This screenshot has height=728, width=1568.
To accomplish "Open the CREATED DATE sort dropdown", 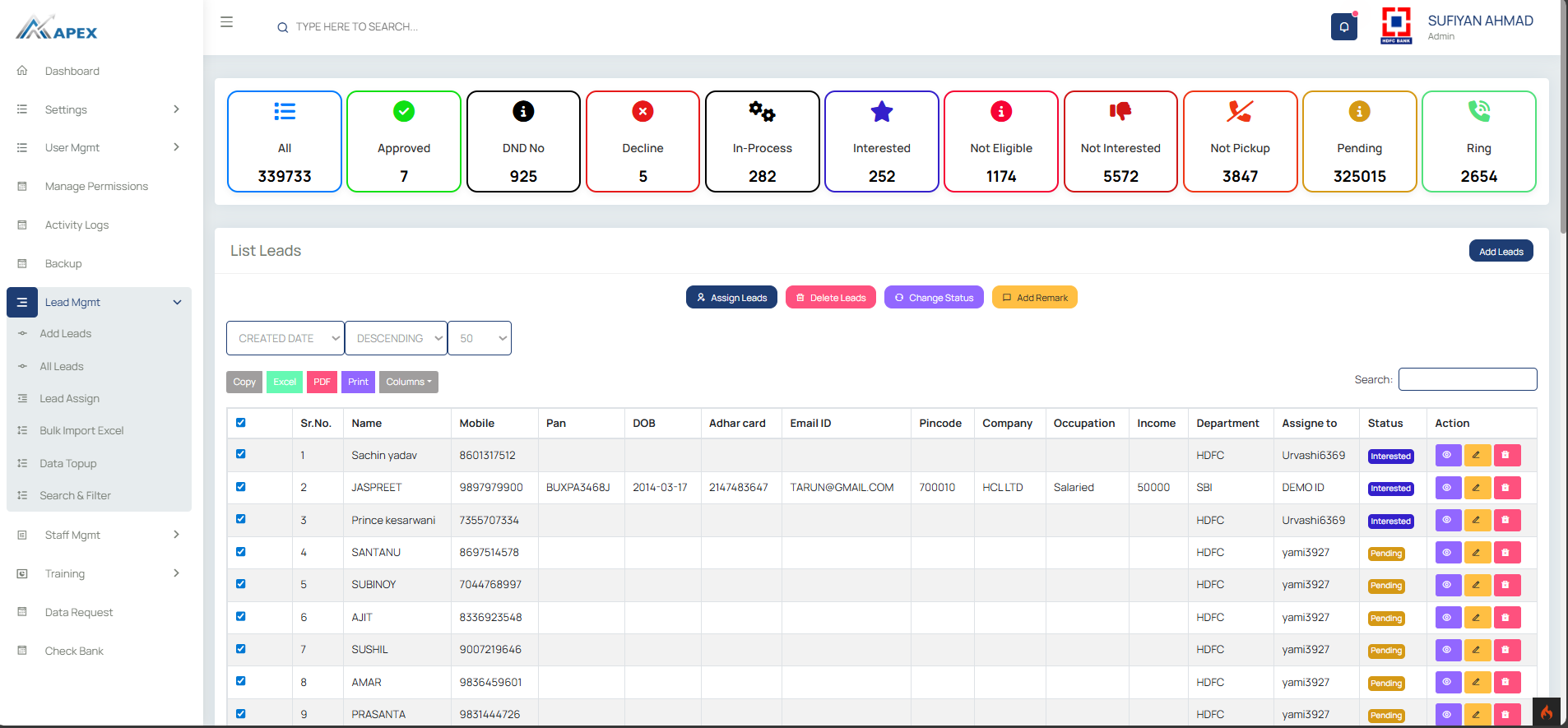I will 285,338.
